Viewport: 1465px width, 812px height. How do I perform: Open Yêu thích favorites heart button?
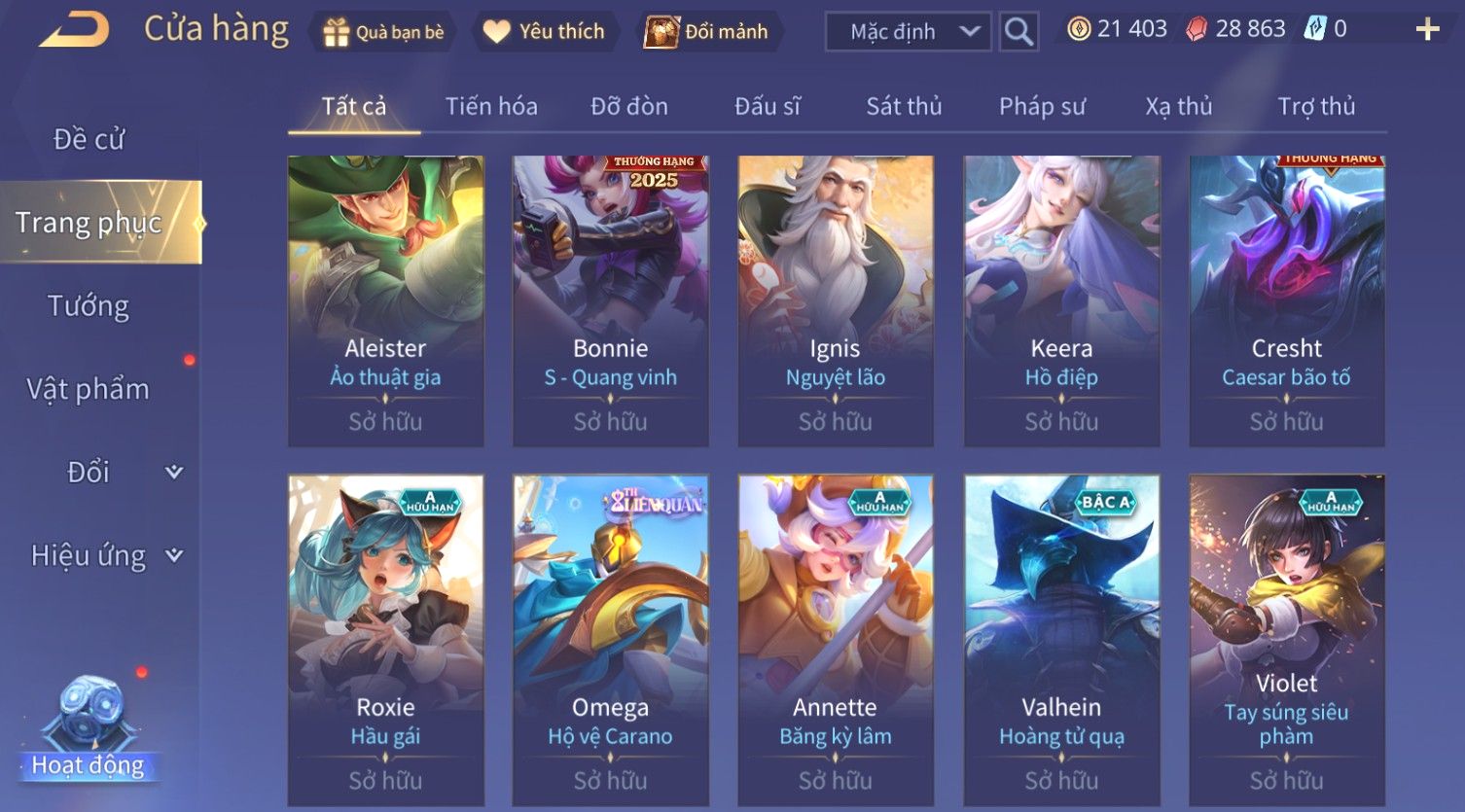click(545, 32)
